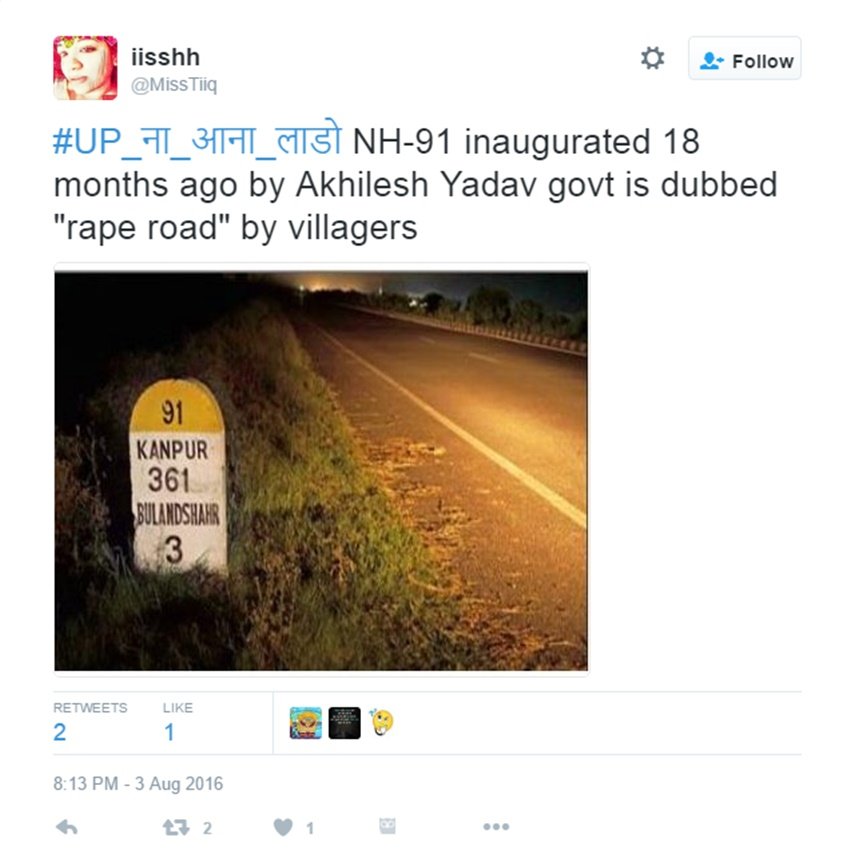Enlarge the NH-91 milestone photo

(321, 471)
